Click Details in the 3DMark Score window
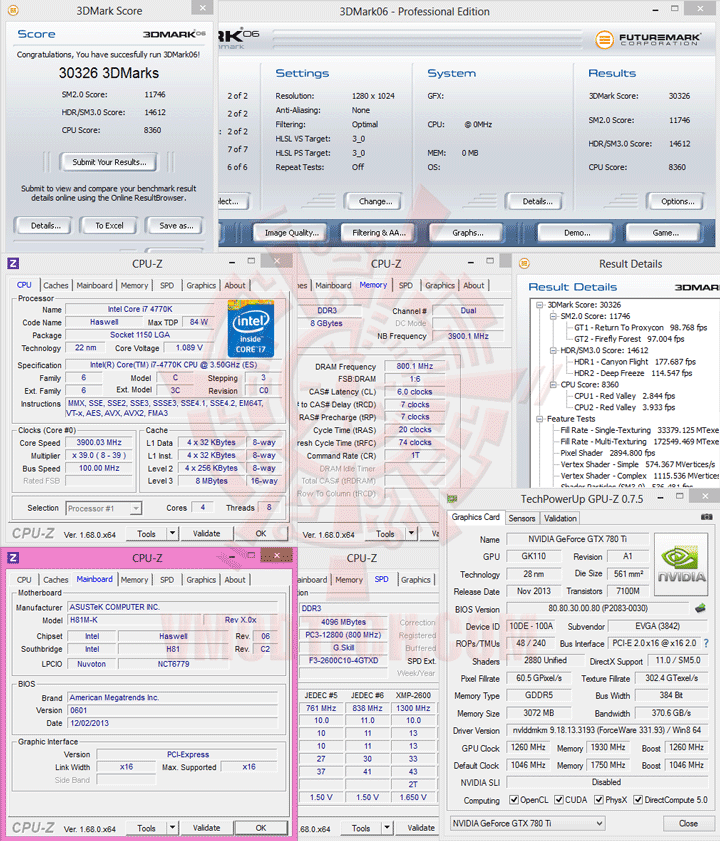Screen dimensions: 720x841 [x=46, y=226]
